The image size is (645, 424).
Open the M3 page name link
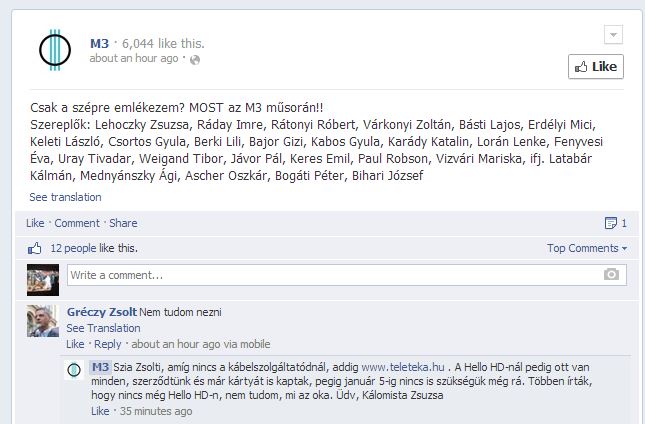100,44
